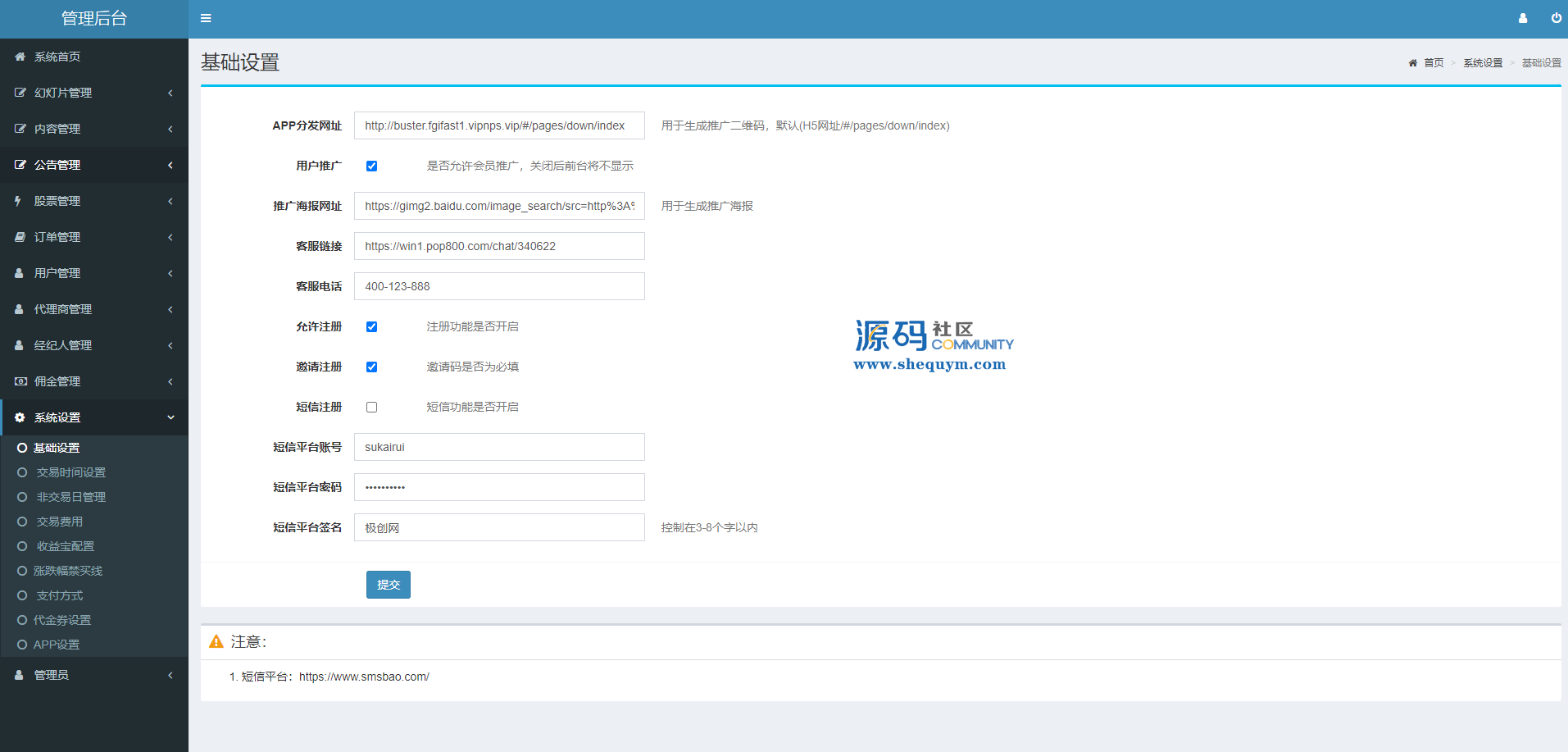1568x752 pixels.
Task: Click into the 客服电话 input field
Action: 499,286
